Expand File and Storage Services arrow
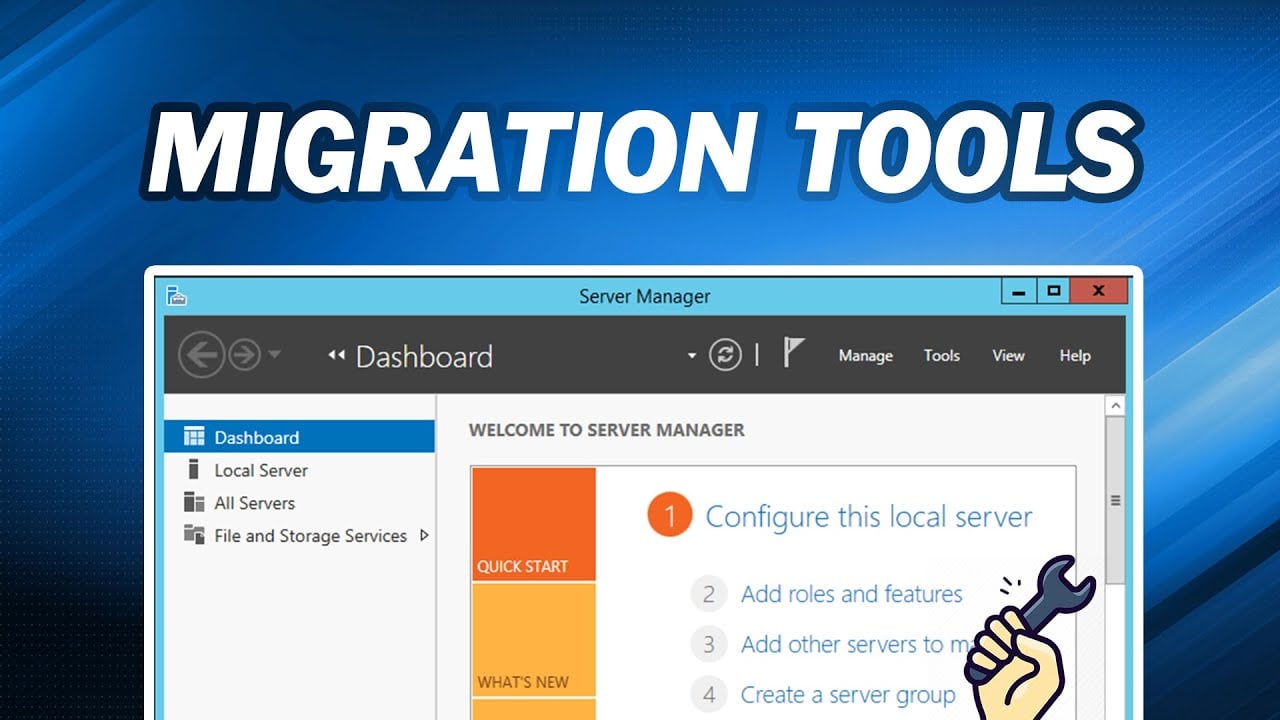 (x=424, y=535)
